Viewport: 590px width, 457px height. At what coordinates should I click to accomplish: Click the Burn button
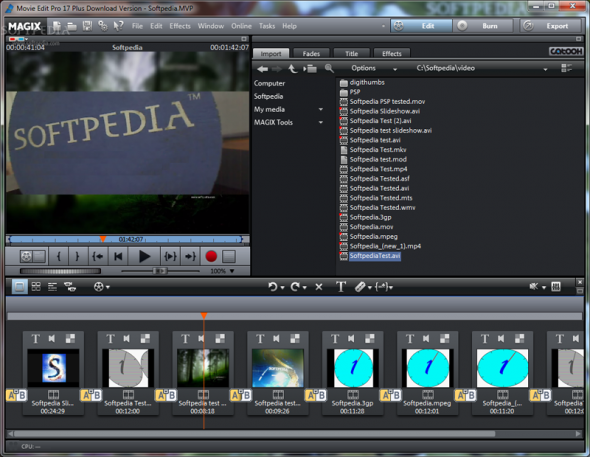tap(484, 26)
